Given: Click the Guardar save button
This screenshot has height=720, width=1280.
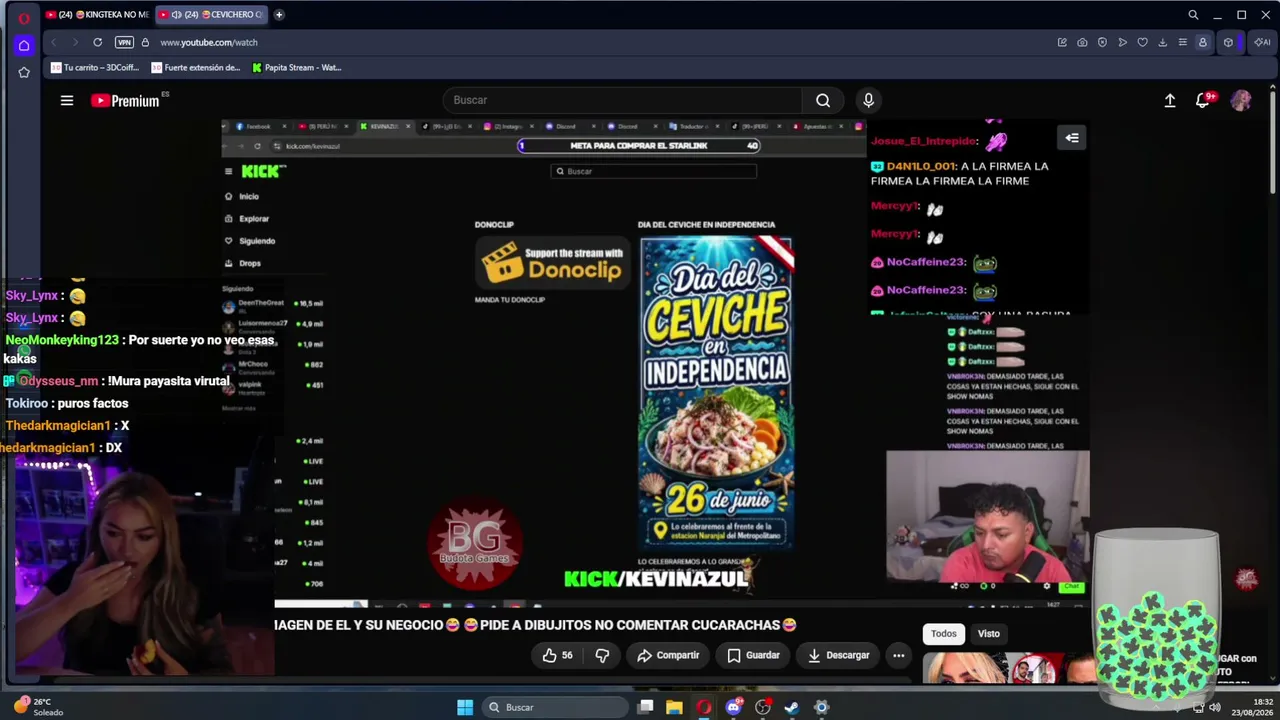Looking at the screenshot, I should [753, 655].
